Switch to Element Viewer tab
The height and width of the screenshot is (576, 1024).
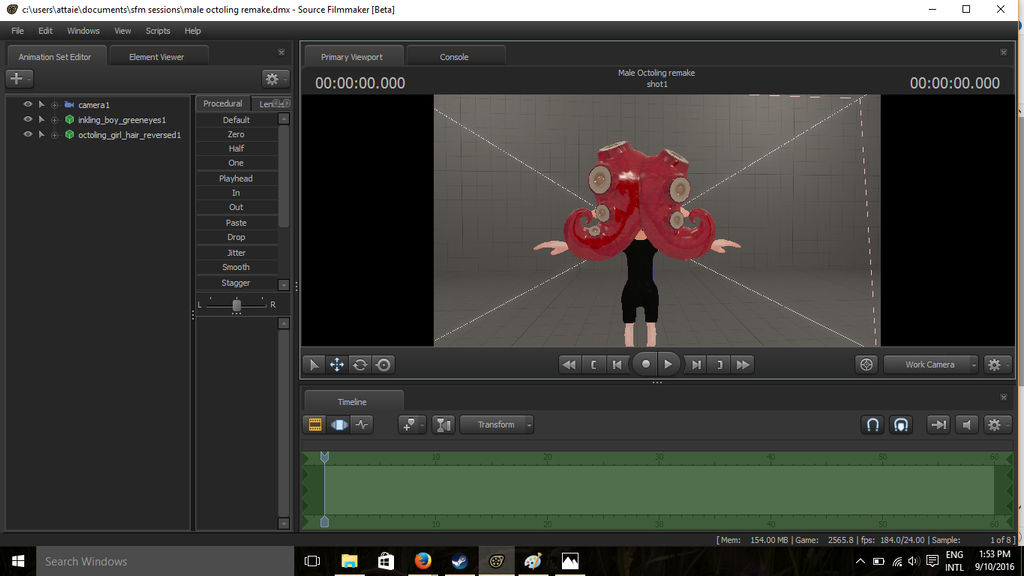coord(157,57)
